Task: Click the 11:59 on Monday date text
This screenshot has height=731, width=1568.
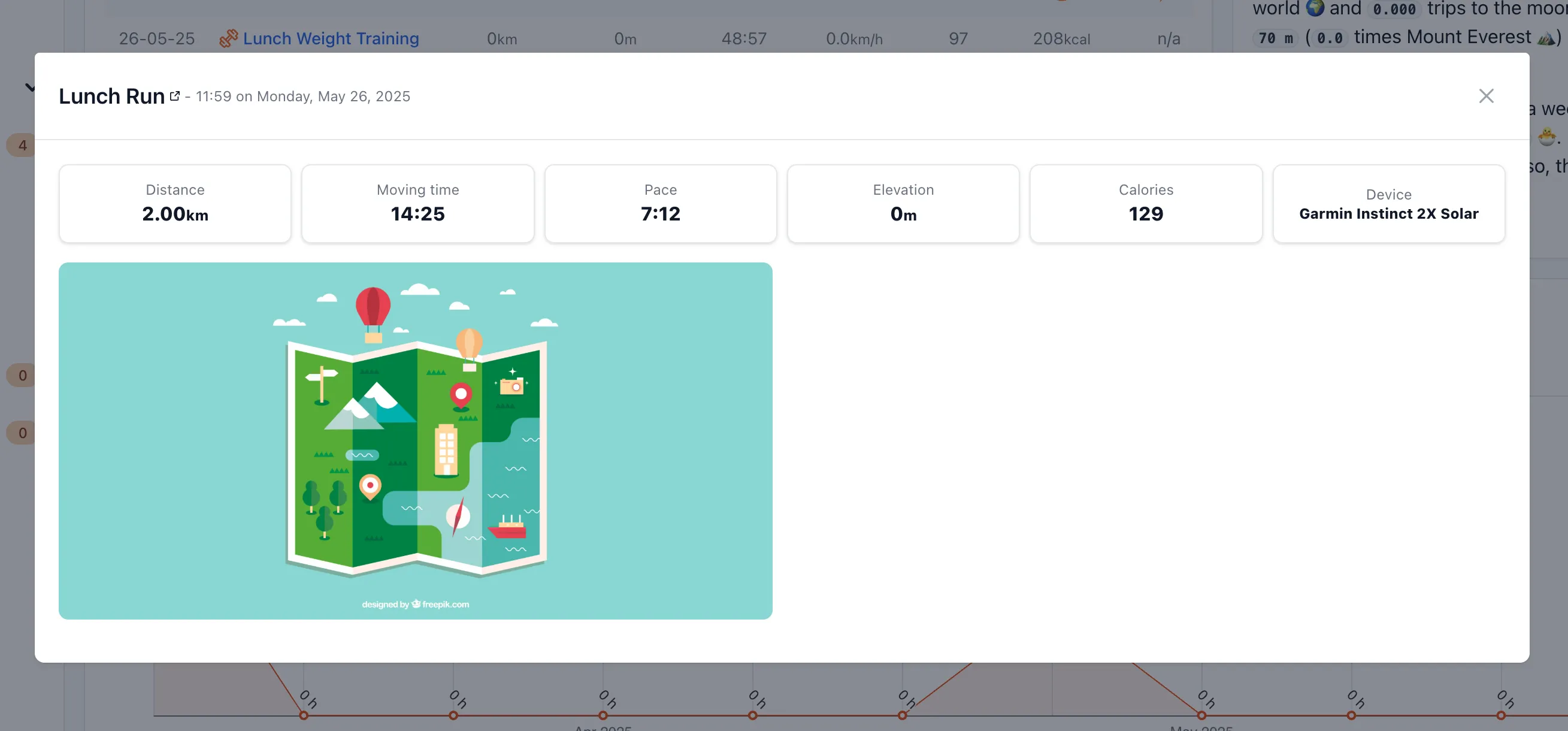Action: [302, 96]
